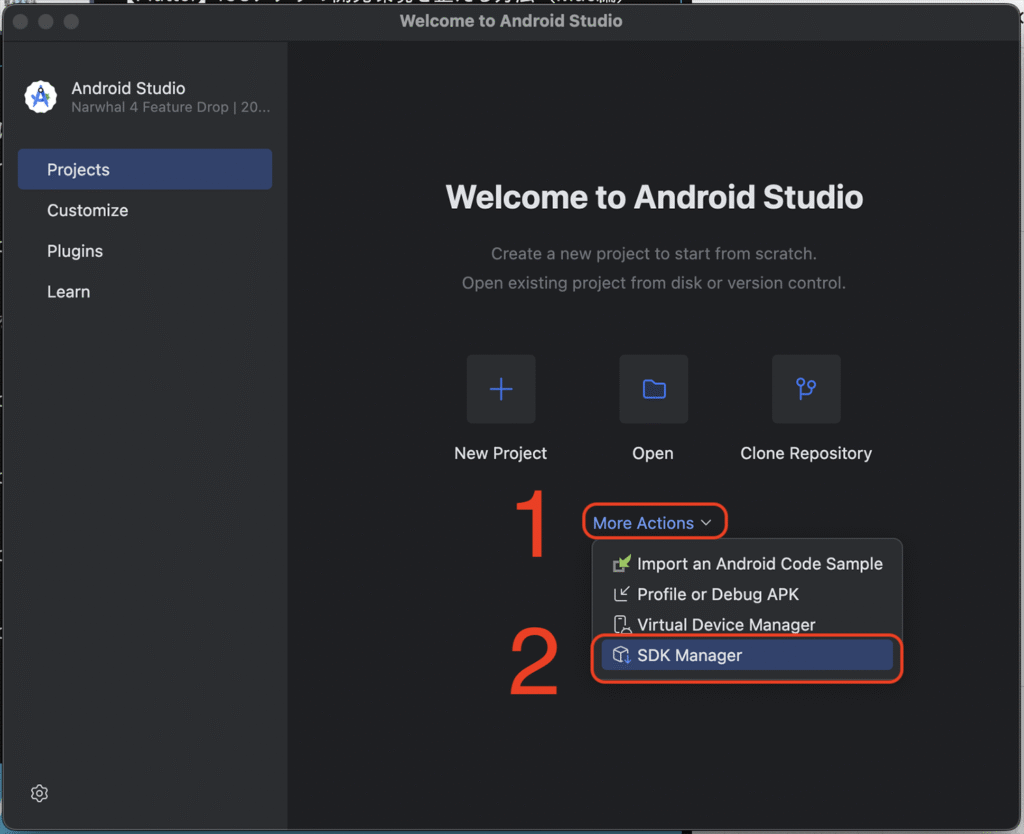Click the chevron beside More Actions

(x=706, y=523)
